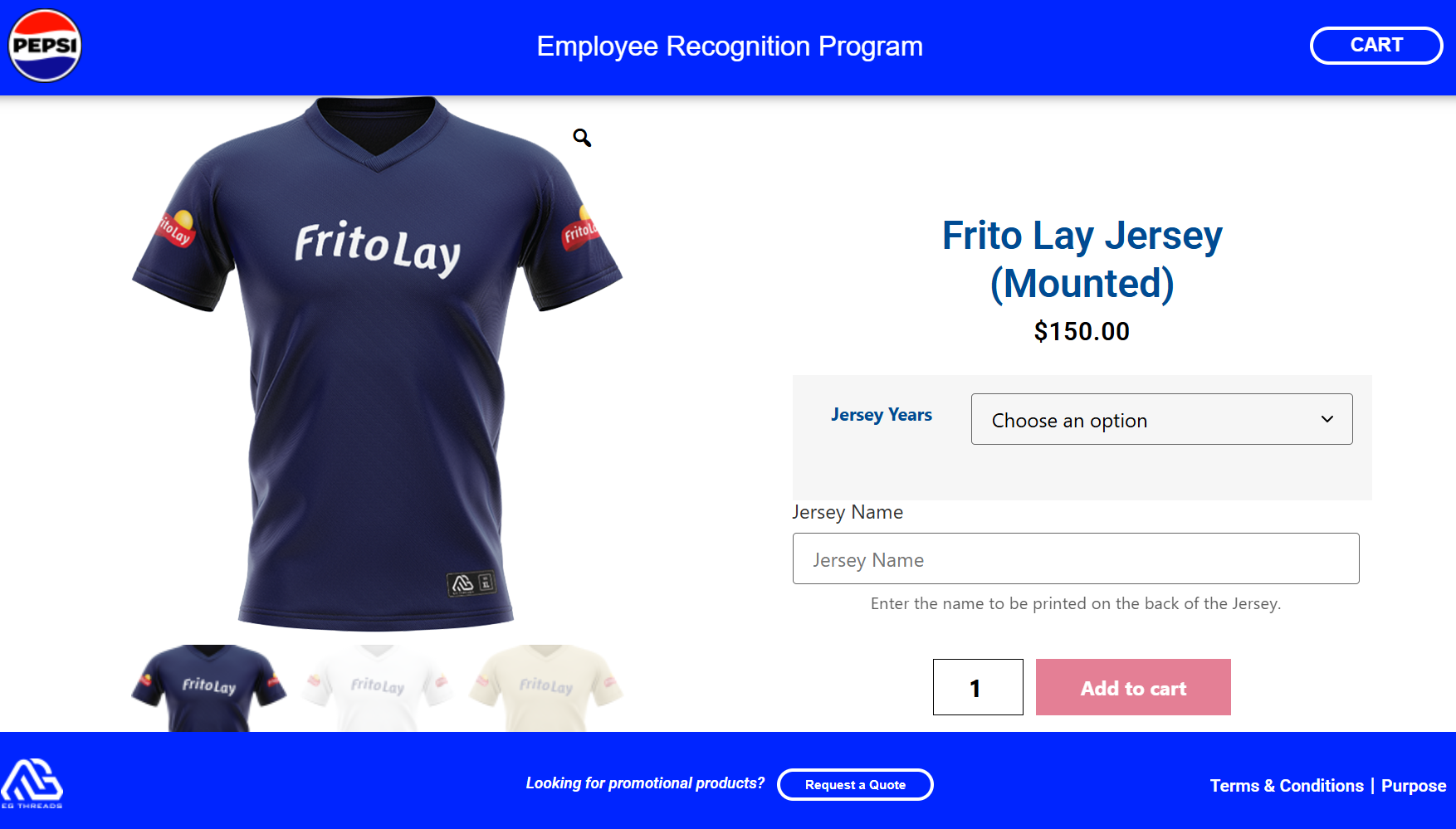Open the CART button
This screenshot has width=1456, height=829.
[1376, 46]
